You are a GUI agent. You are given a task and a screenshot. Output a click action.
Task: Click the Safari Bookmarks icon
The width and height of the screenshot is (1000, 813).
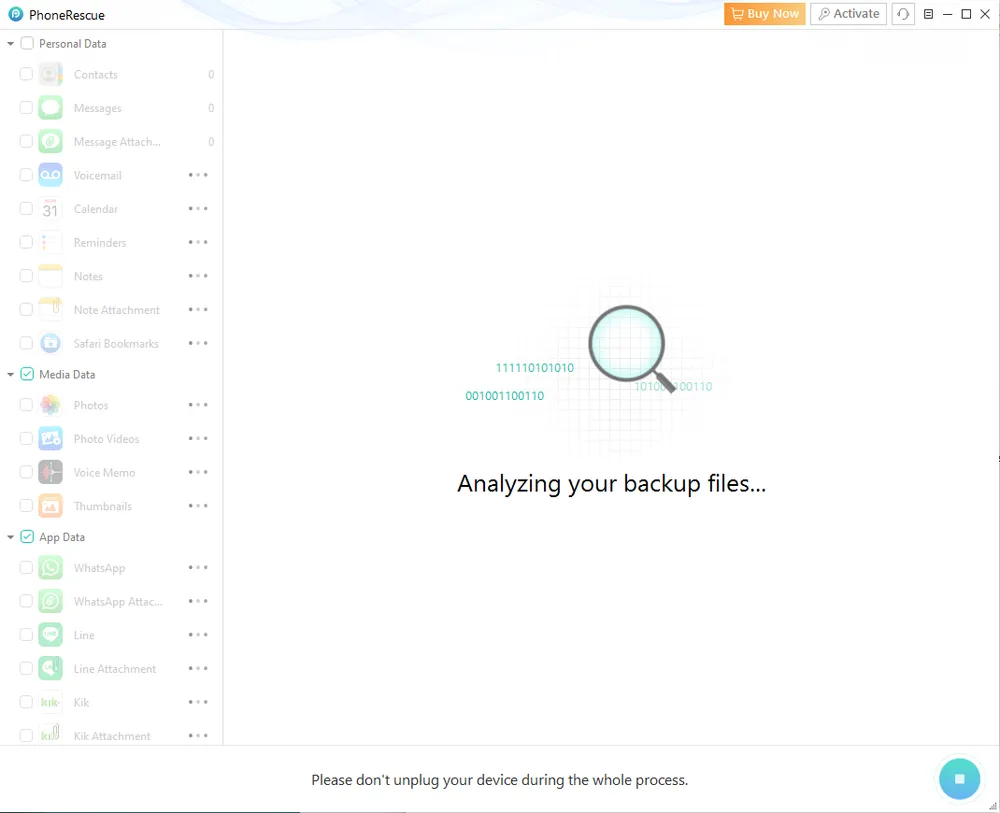(50, 343)
